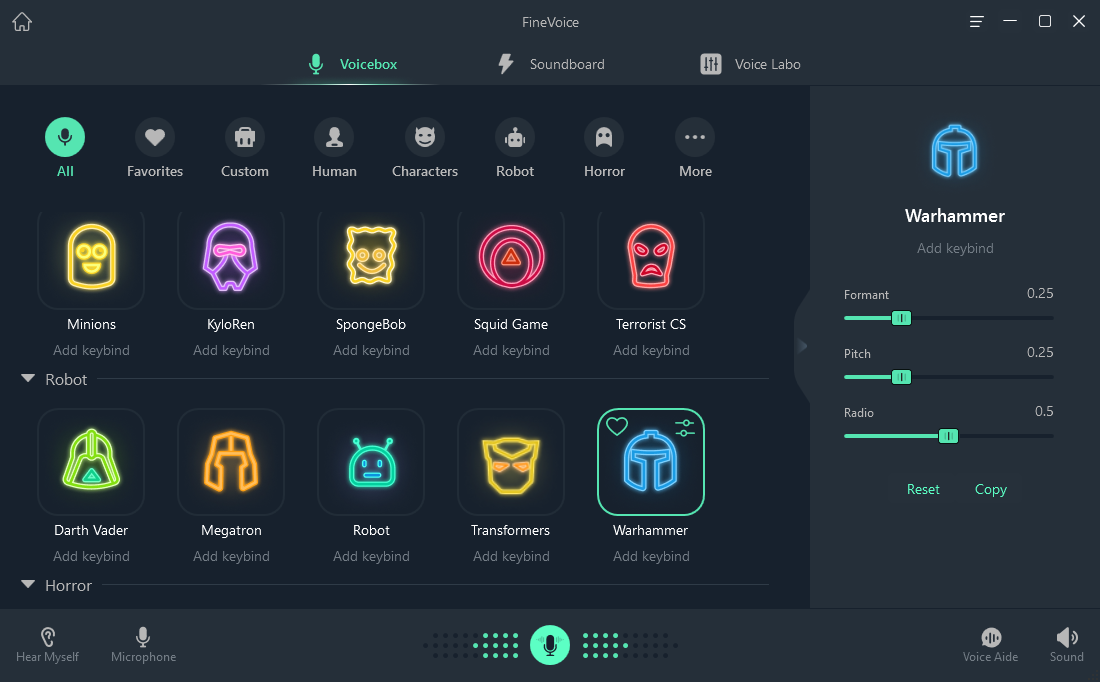The width and height of the screenshot is (1100, 682).
Task: Filter by Horror ghost icon
Action: (604, 137)
